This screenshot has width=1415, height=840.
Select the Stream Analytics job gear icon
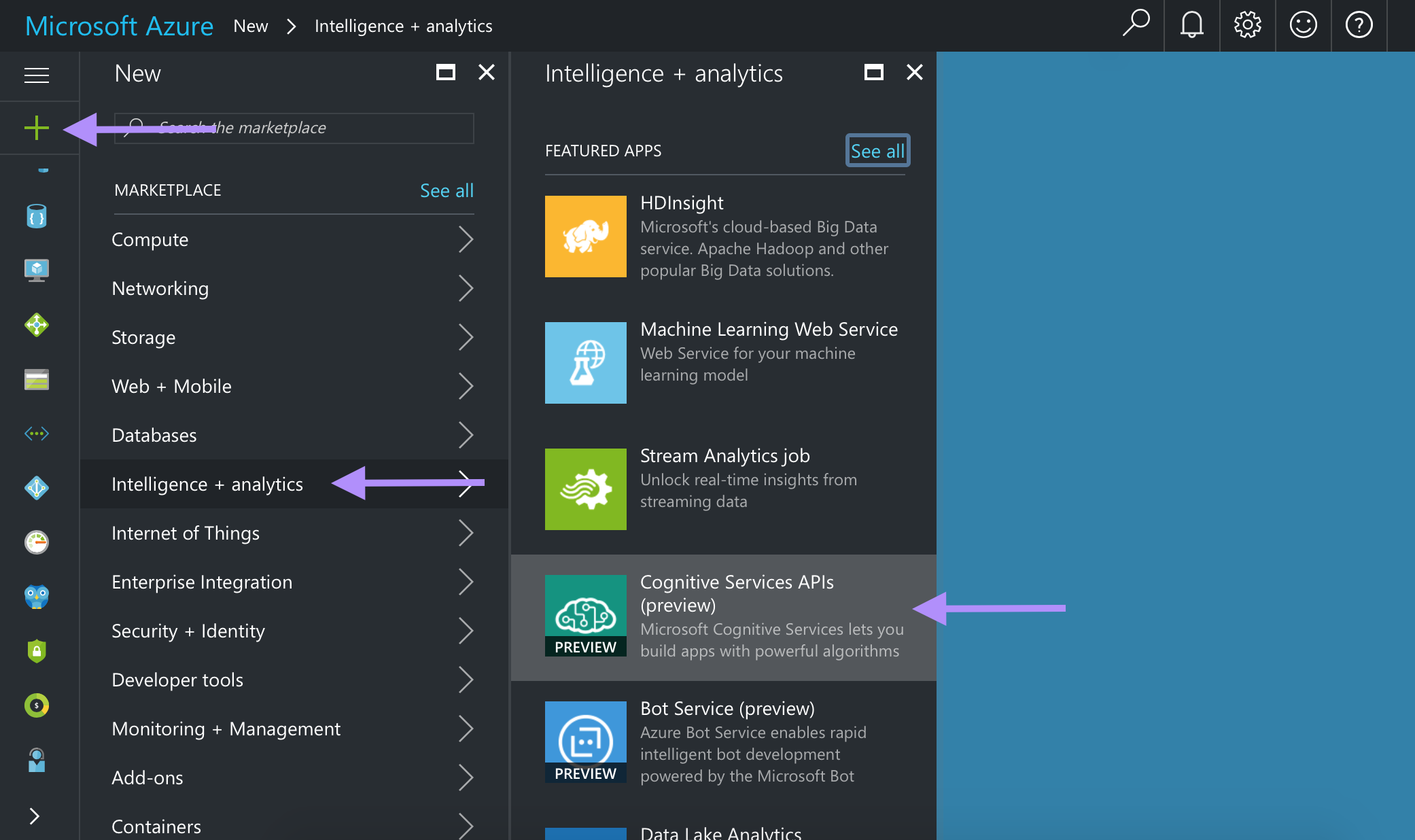click(585, 489)
